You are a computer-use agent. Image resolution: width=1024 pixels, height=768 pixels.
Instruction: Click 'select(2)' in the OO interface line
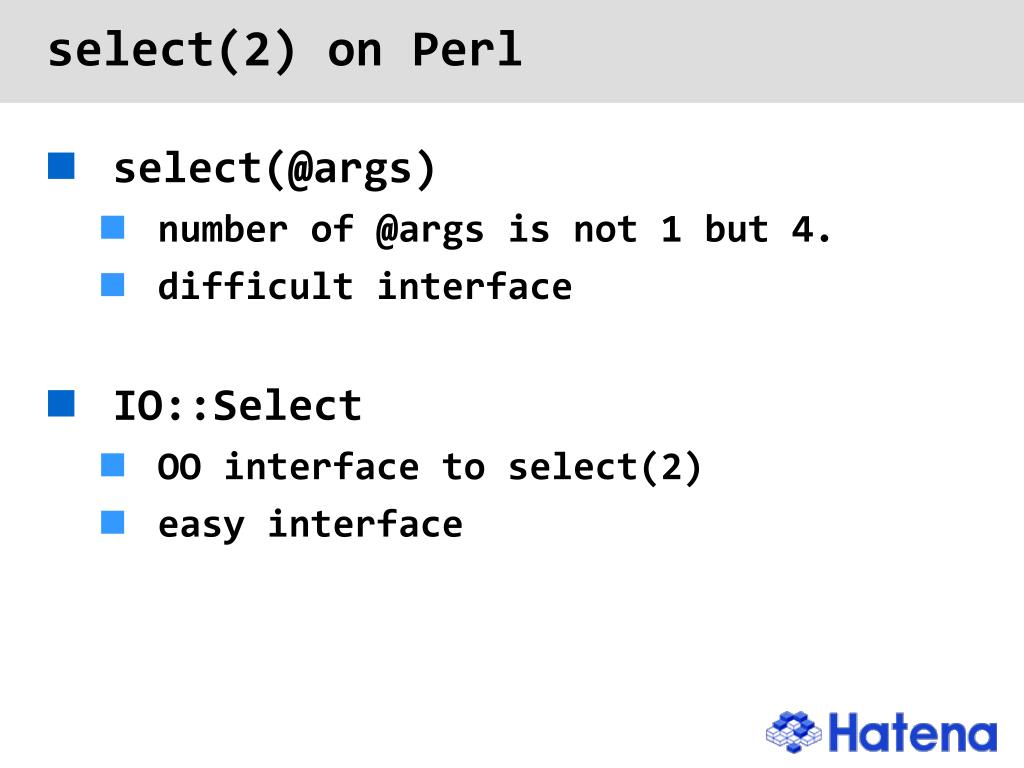605,468
